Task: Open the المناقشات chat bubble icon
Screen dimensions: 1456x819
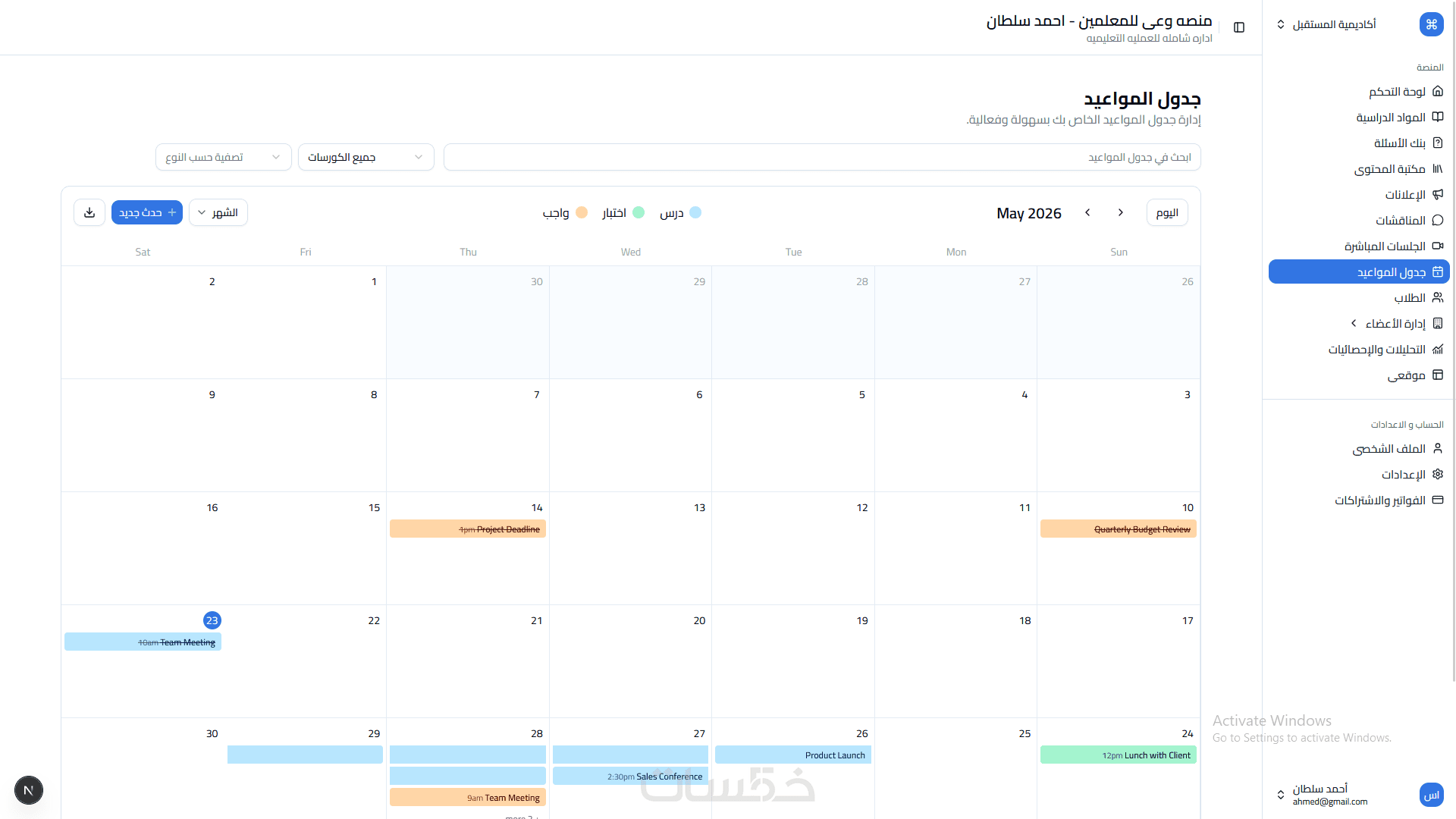Action: tap(1437, 221)
